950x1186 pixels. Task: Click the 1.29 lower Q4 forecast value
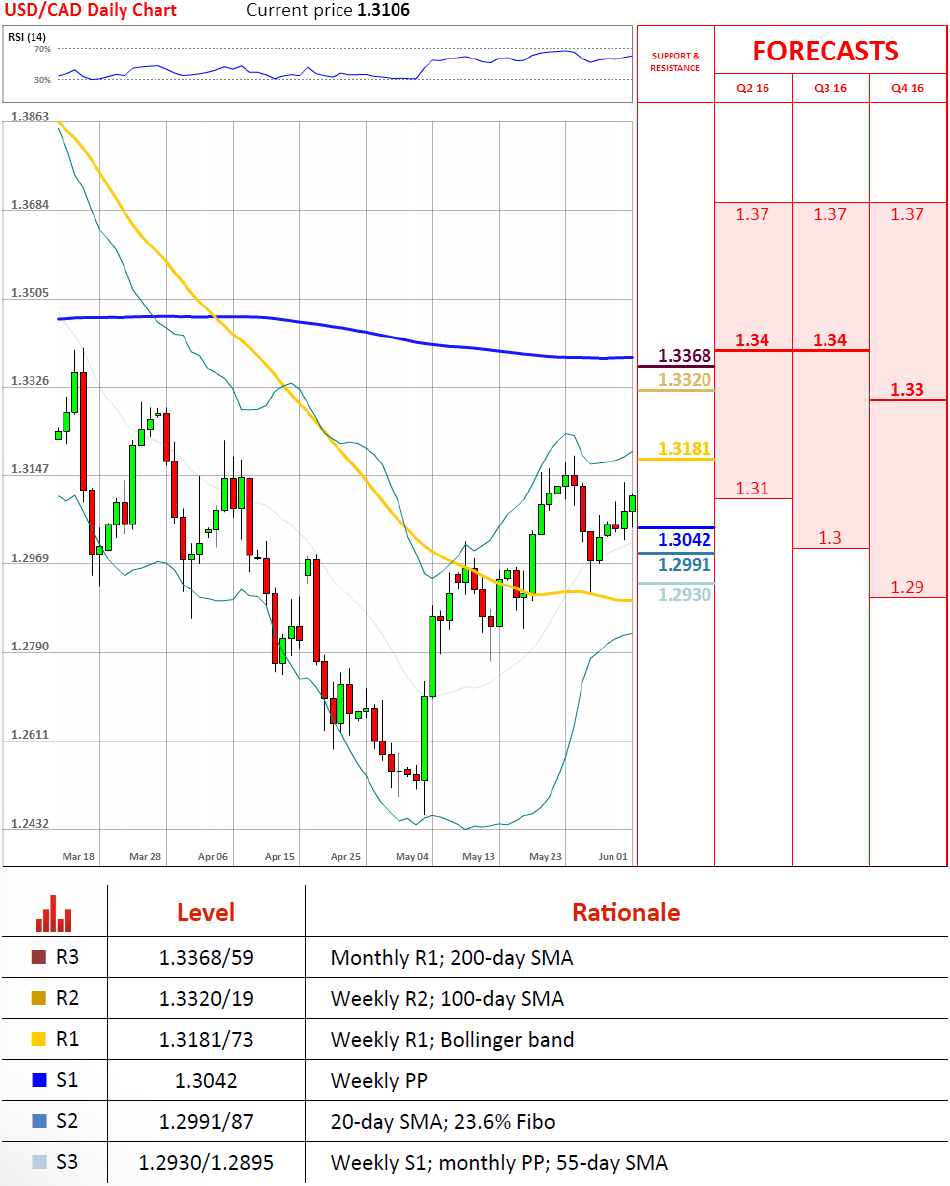(x=907, y=587)
